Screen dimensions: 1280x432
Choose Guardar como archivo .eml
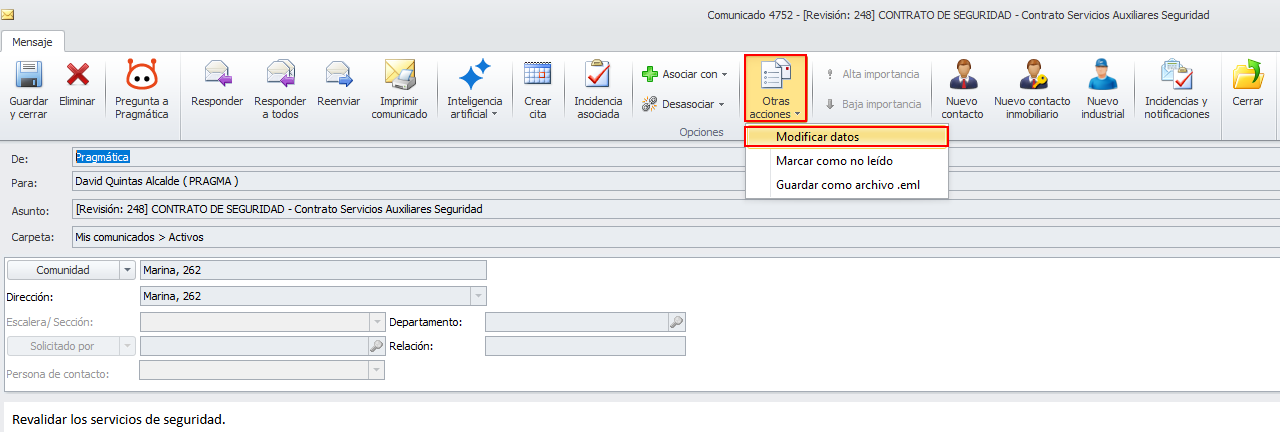coord(847,184)
